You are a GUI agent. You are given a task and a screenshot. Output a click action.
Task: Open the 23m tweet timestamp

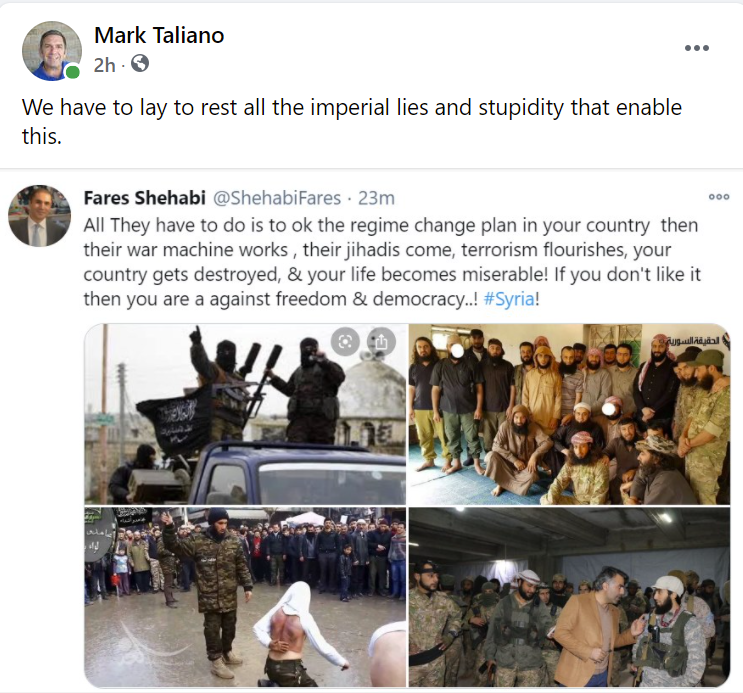click(376, 198)
